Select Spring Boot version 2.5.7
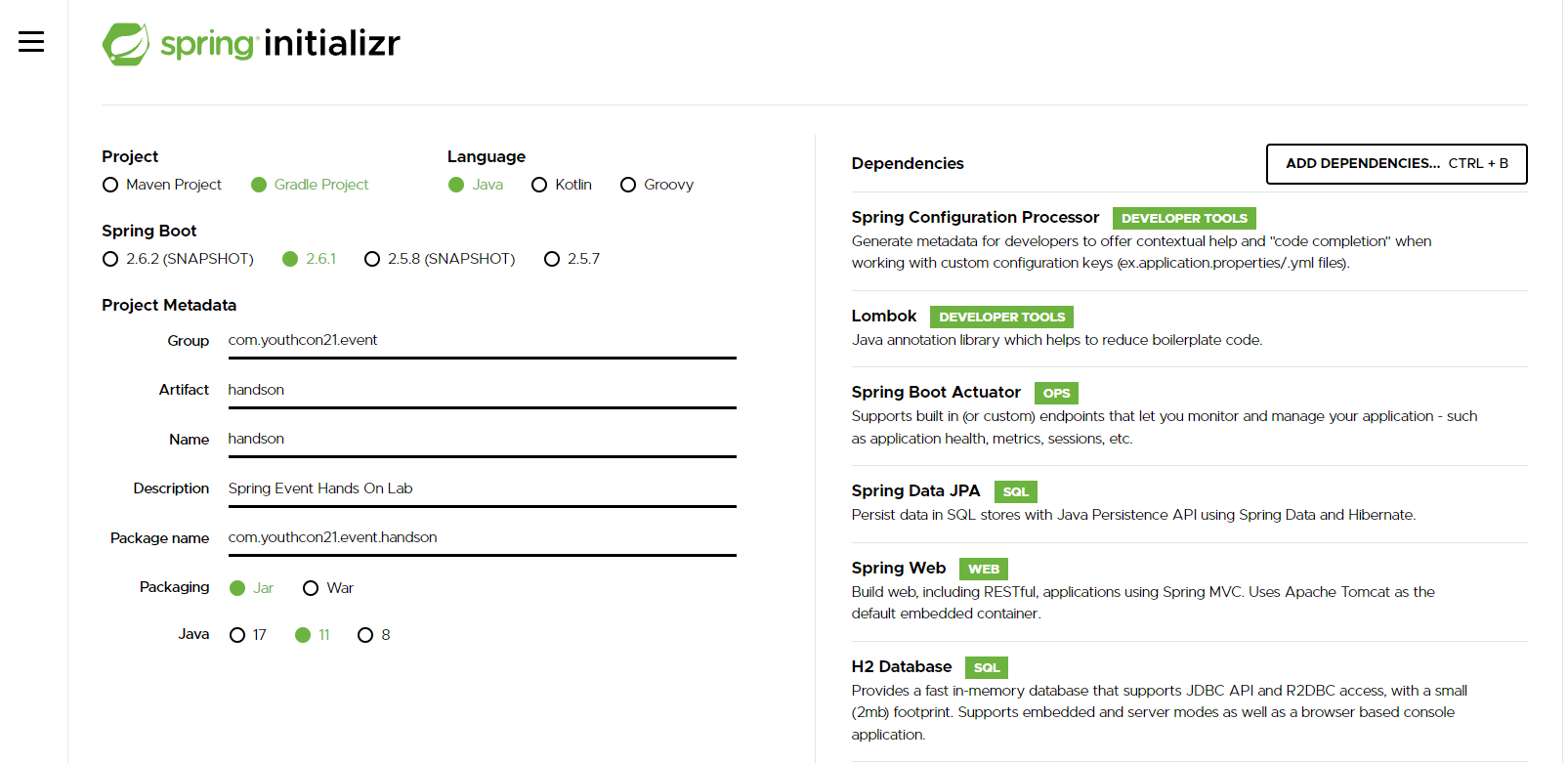 (553, 260)
